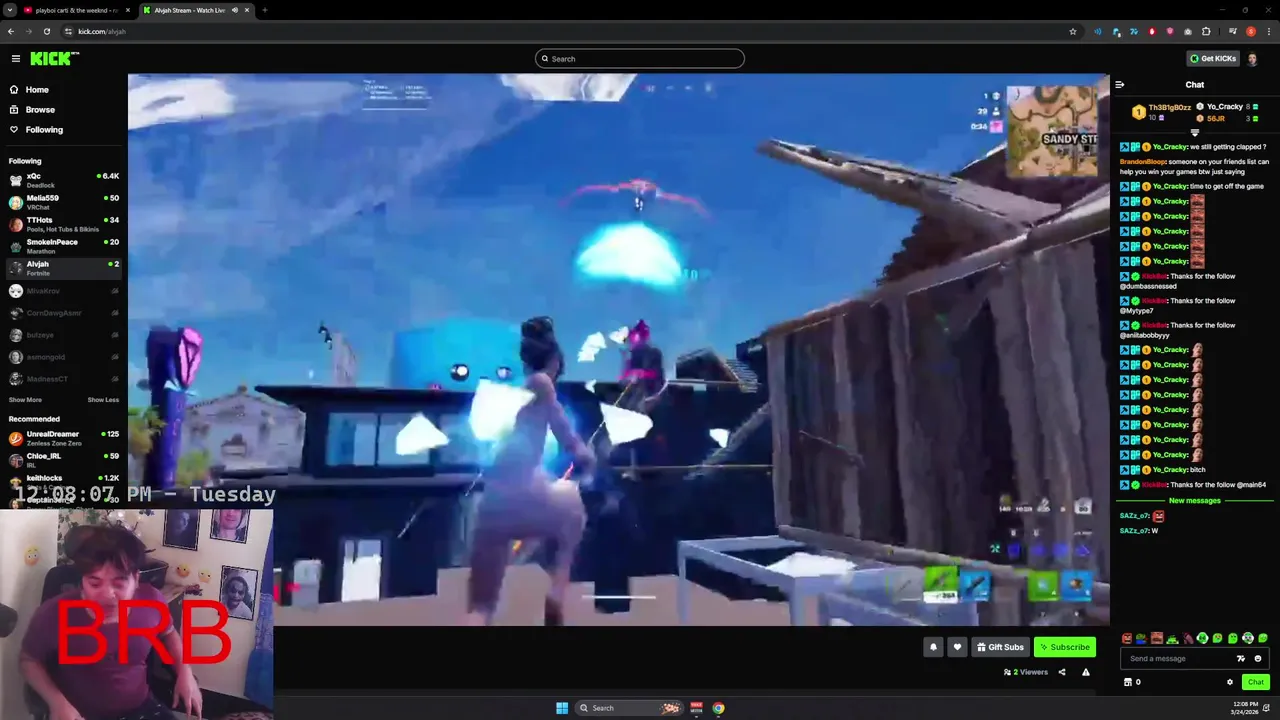Open Melia559 channel from Following list
Image resolution: width=1280 pixels, height=720 pixels.
pos(64,202)
